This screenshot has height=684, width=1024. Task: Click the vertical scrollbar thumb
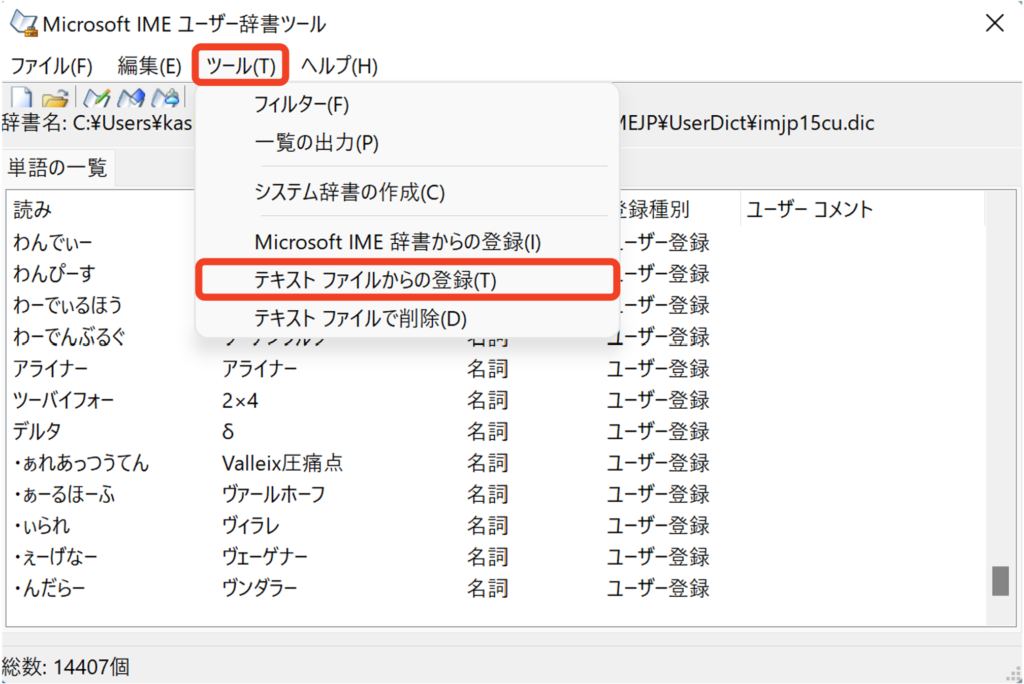point(999,580)
